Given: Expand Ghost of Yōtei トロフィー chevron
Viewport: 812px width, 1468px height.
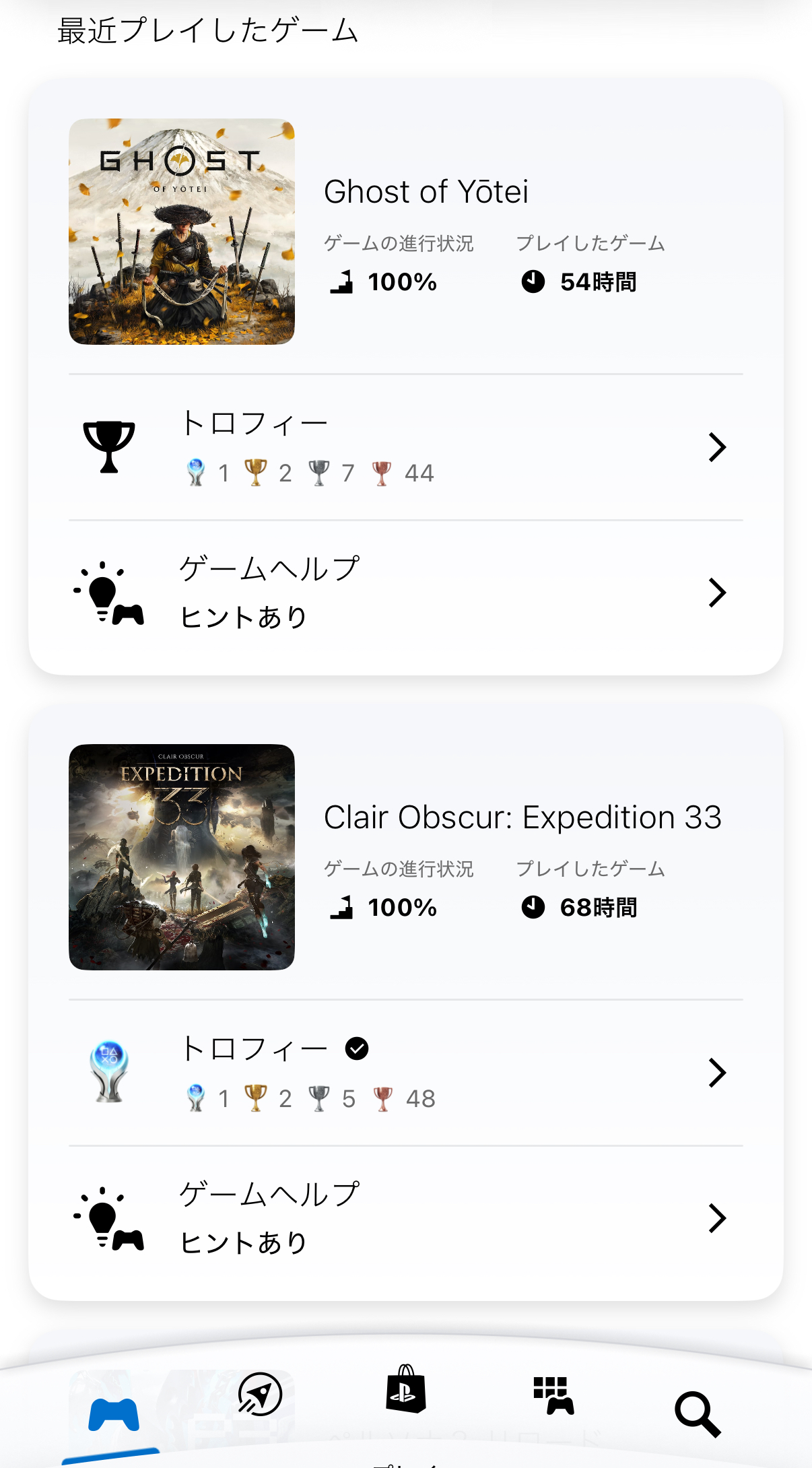Looking at the screenshot, I should tap(717, 447).
